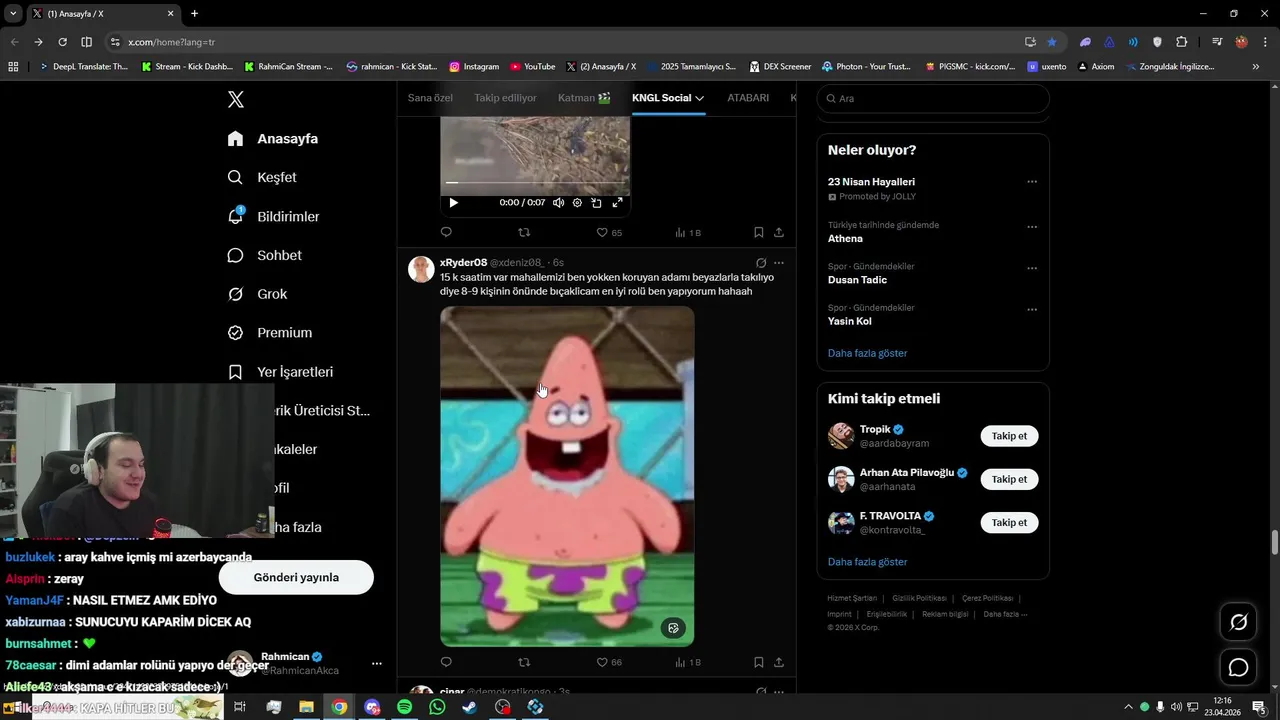Like xRyder08 post with 66 likes
Viewport: 1280px width, 720px height.
click(x=609, y=662)
